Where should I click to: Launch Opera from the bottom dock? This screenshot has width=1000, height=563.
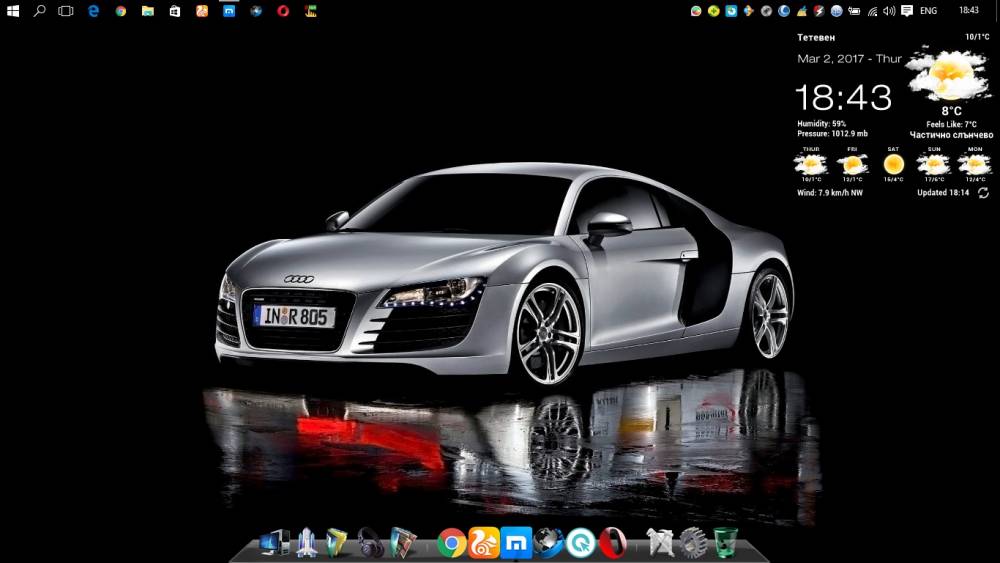pos(612,543)
